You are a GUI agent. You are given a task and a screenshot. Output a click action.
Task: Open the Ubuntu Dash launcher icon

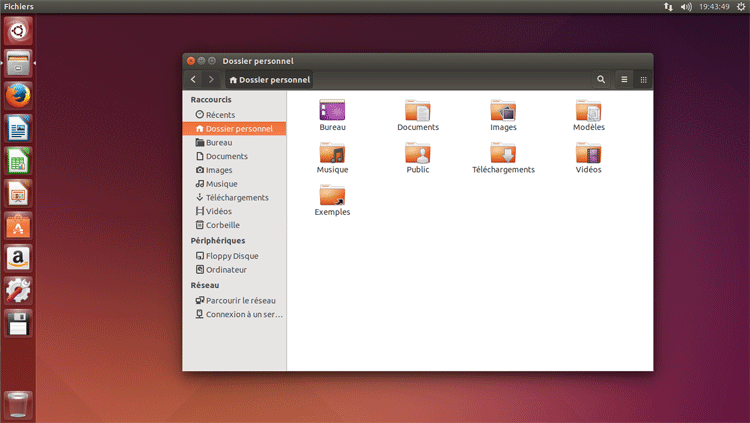click(x=18, y=31)
